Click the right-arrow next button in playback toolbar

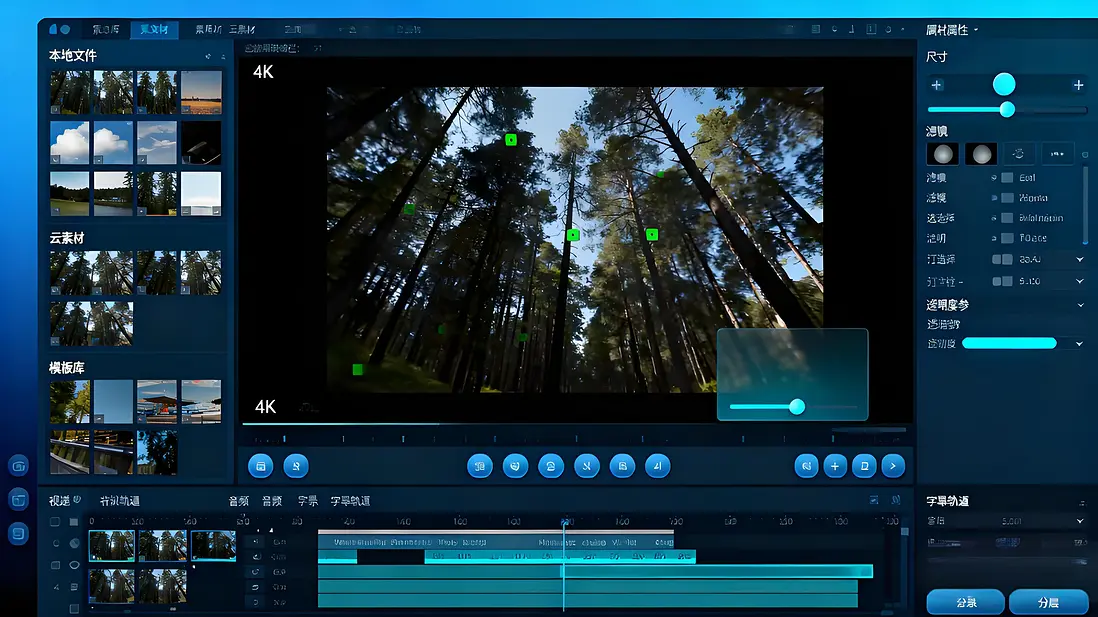pyautogui.click(x=893, y=466)
